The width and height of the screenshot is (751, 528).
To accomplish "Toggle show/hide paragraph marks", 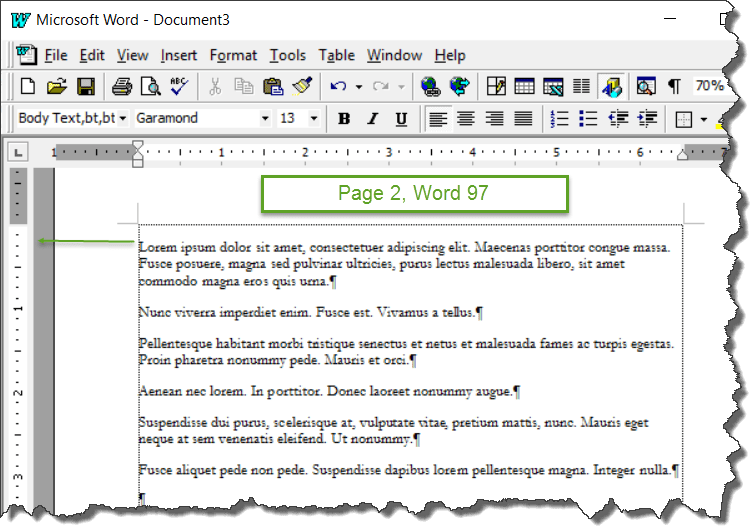I will tap(675, 87).
